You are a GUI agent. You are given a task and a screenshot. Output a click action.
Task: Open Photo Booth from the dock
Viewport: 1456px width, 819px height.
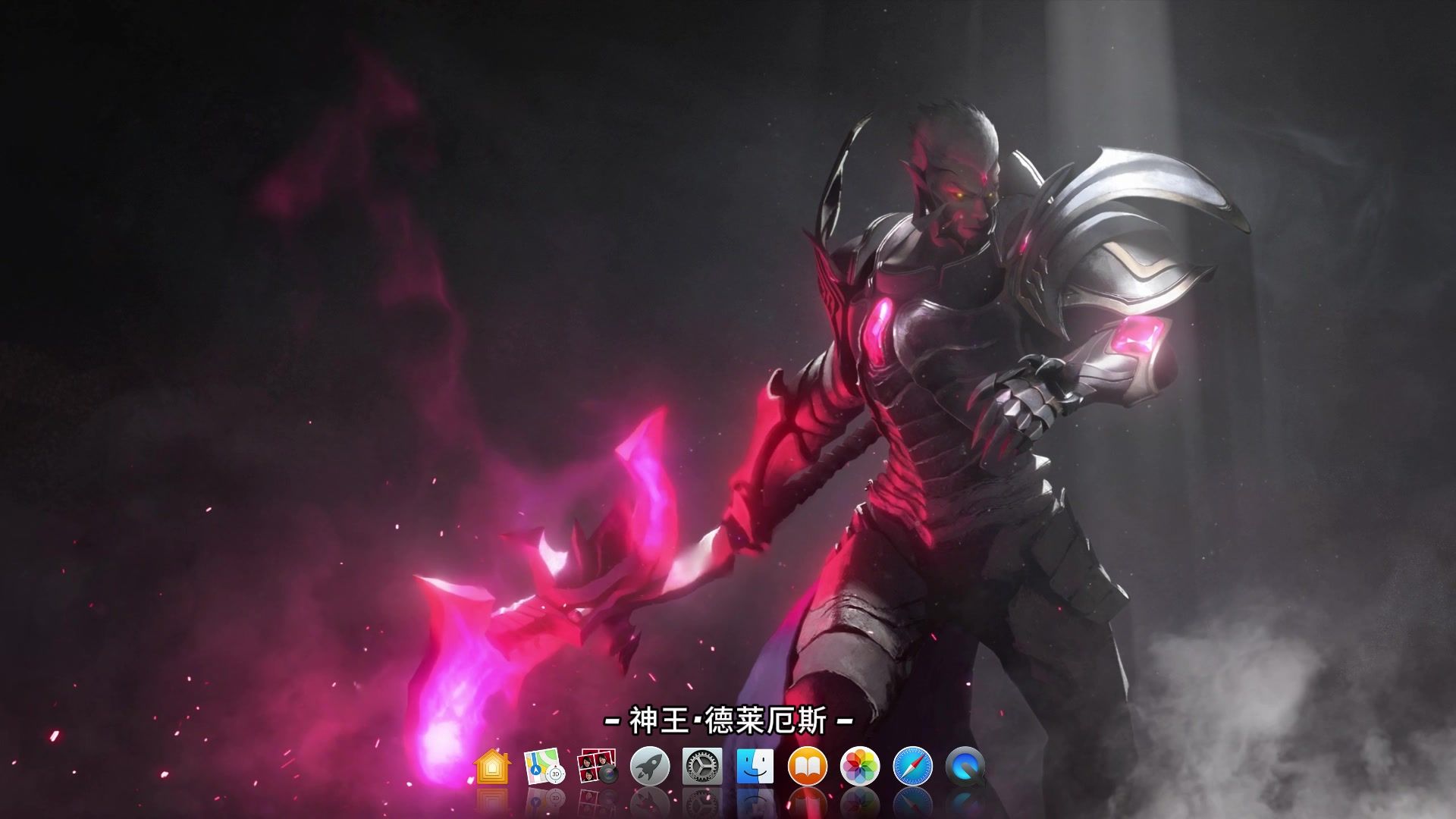598,767
